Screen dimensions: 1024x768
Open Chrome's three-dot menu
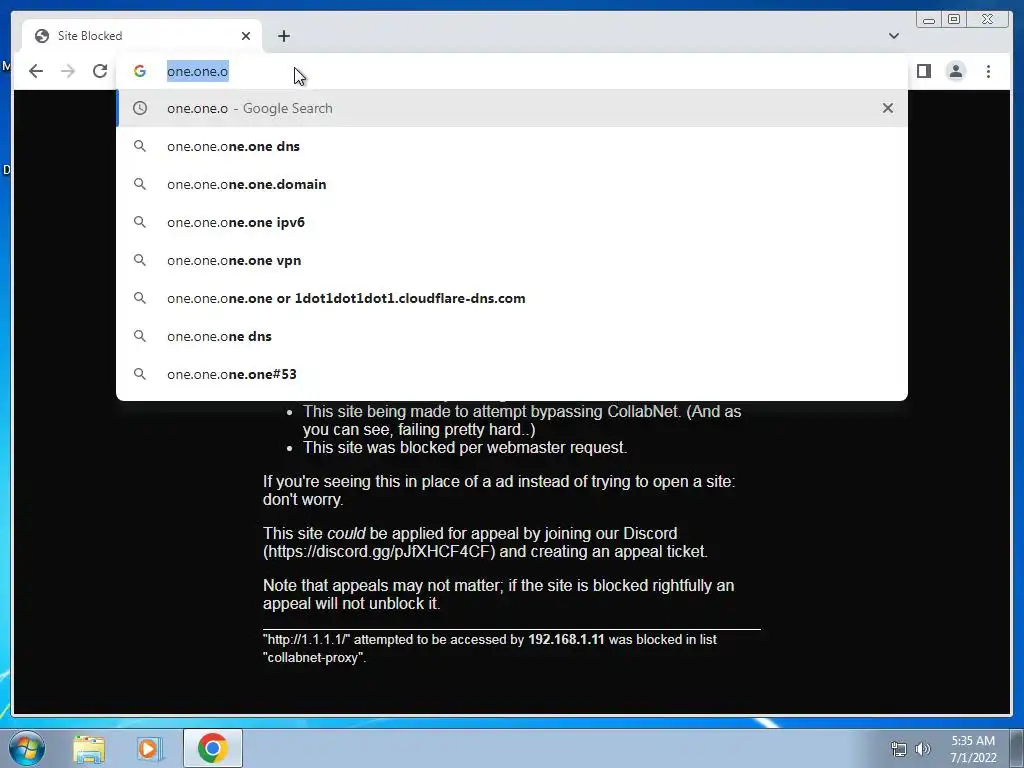click(x=988, y=71)
